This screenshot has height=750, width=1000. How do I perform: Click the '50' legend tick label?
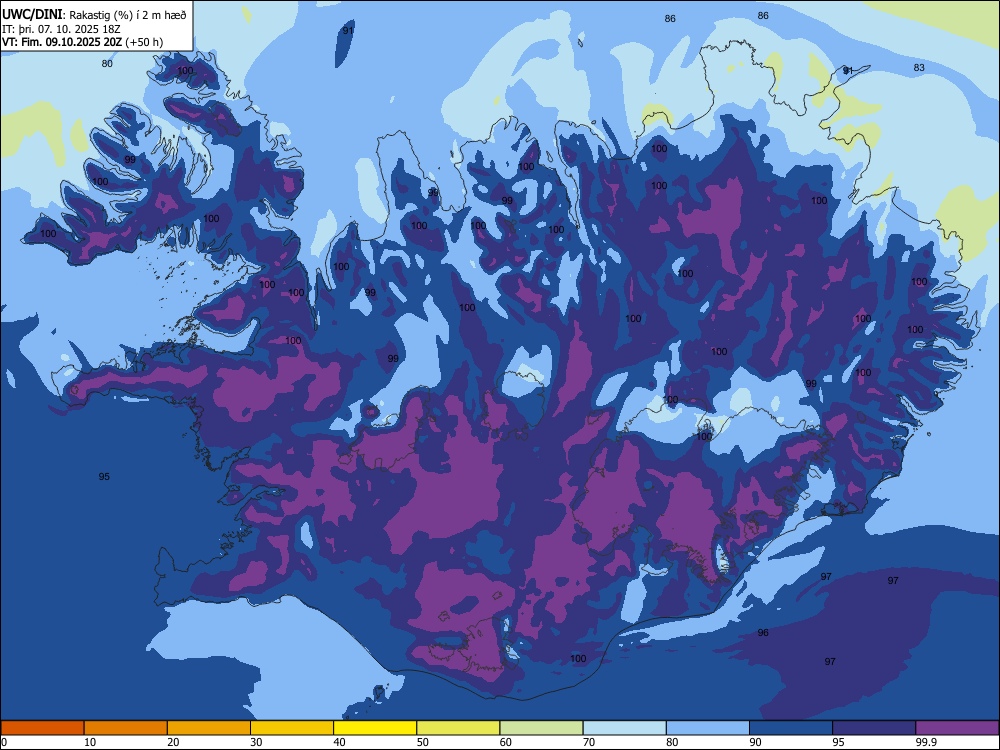coord(422,742)
